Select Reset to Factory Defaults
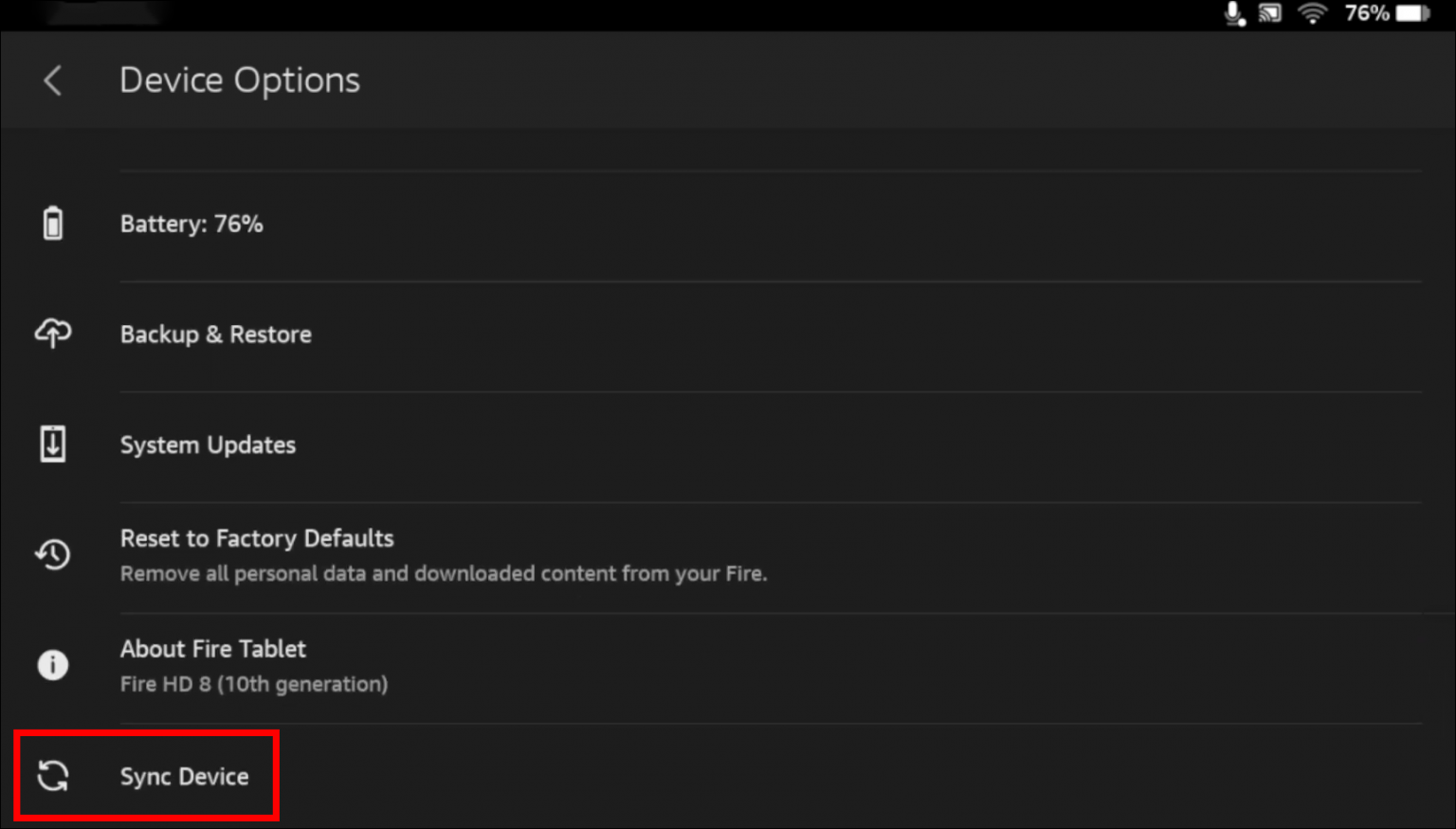The image size is (1456, 829). click(257, 538)
